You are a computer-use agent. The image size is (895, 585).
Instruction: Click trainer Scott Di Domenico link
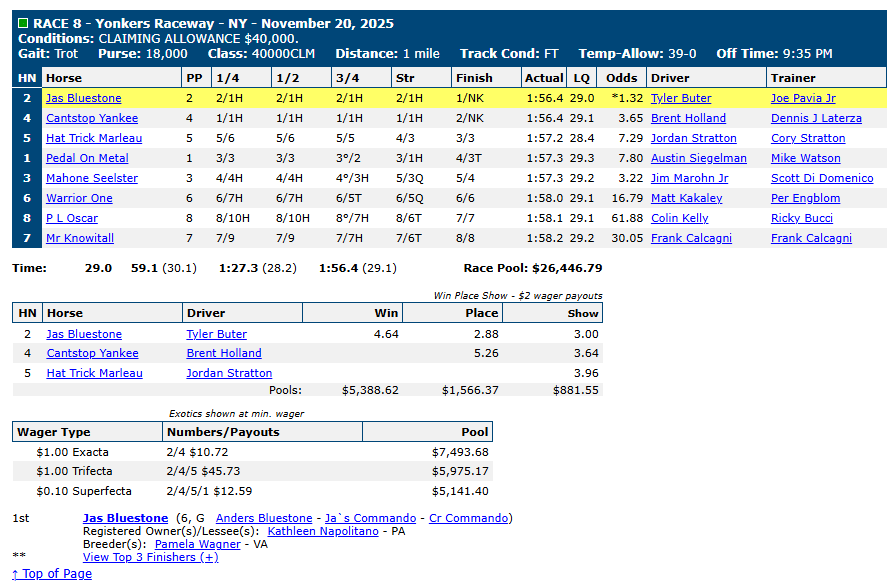pyautogui.click(x=821, y=178)
